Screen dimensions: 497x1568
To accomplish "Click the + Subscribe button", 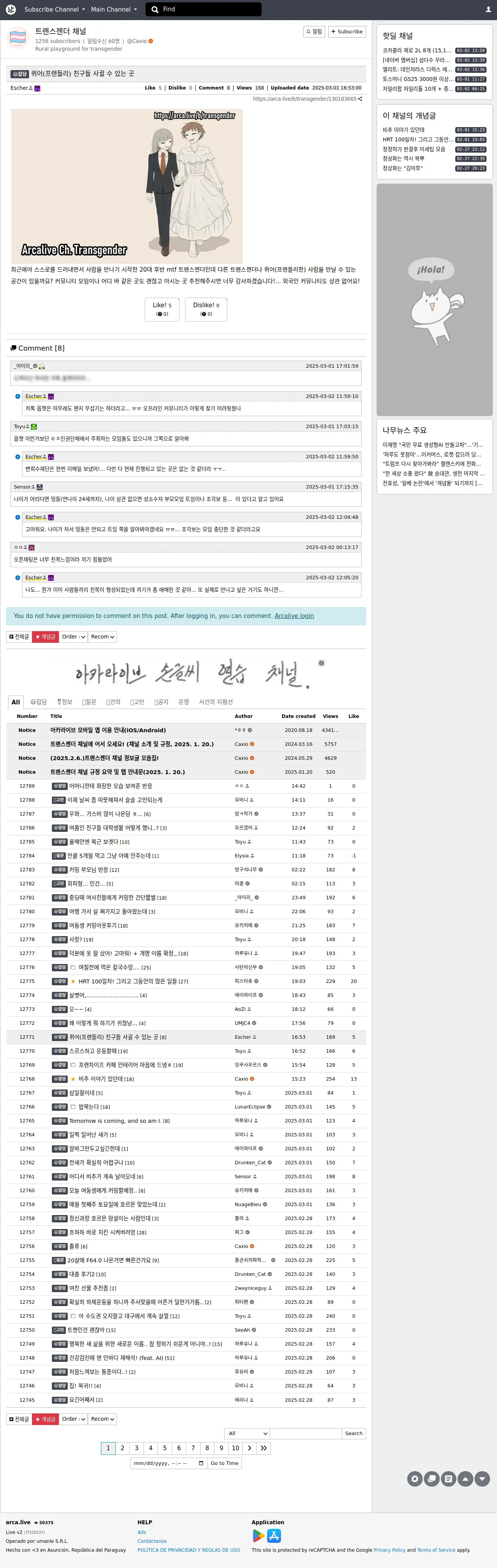I will pyautogui.click(x=347, y=32).
